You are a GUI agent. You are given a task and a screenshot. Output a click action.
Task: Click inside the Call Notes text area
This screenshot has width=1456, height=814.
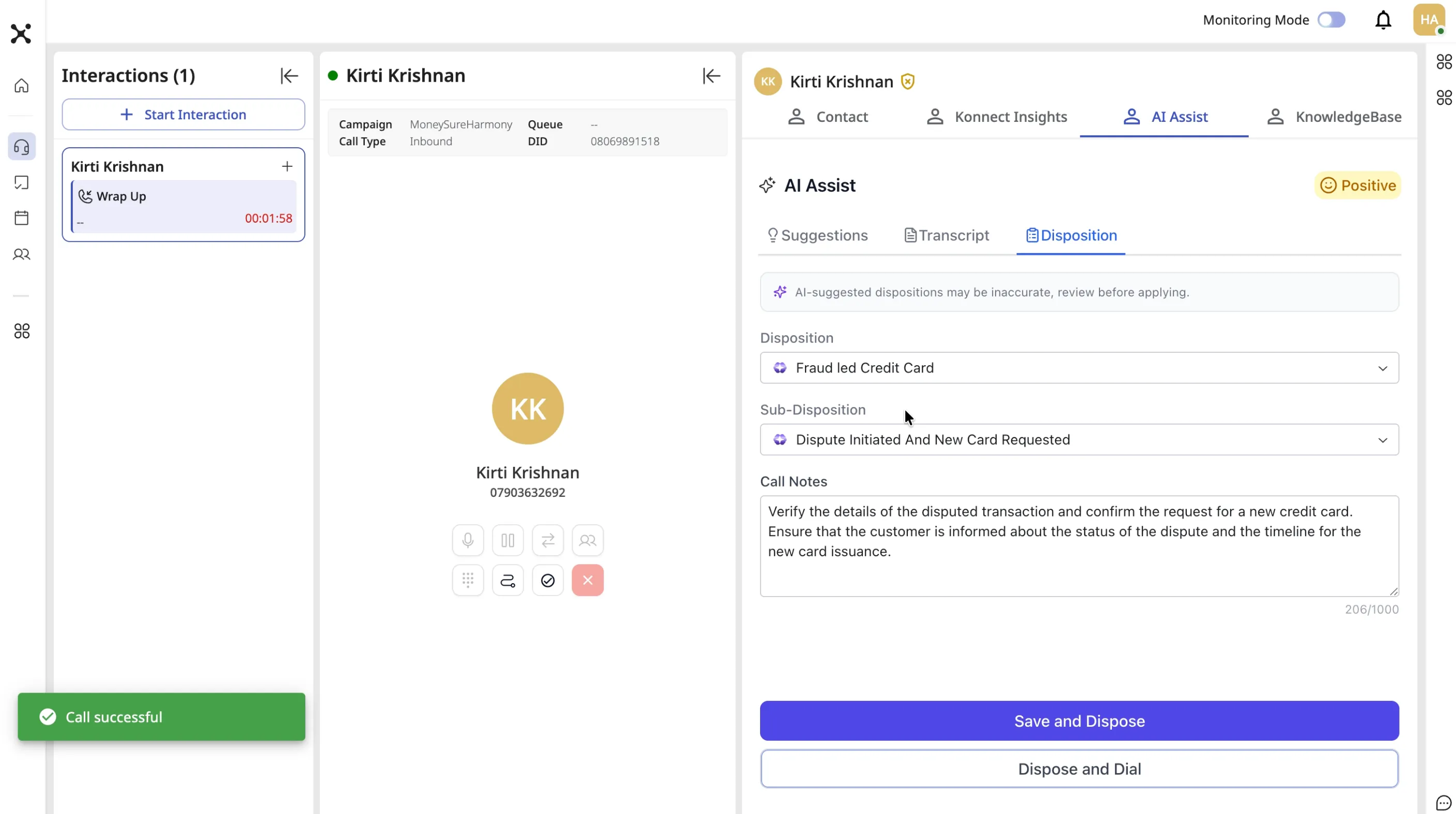pyautogui.click(x=1079, y=546)
